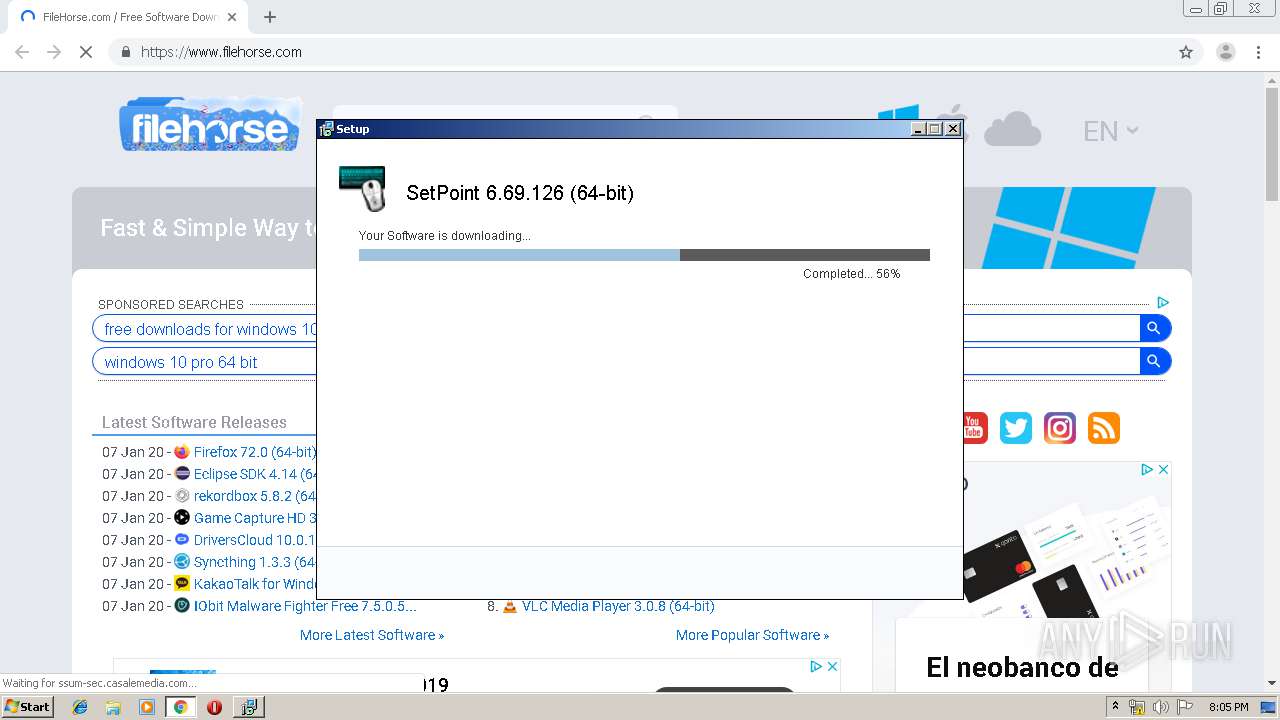Open Game Capture HD link
Image resolution: width=1280 pixels, height=720 pixels.
255,518
